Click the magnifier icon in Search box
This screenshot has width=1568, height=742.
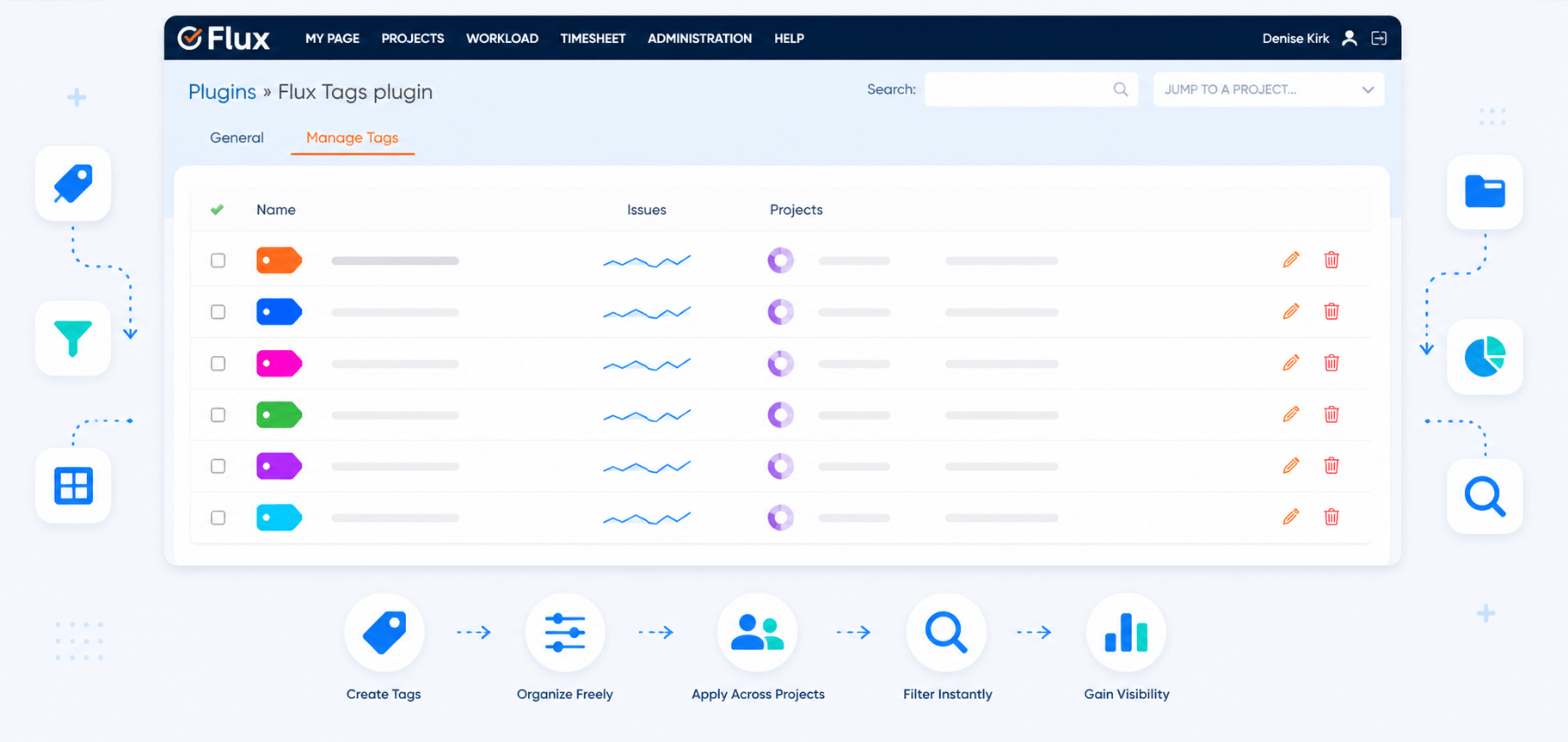(x=1121, y=89)
